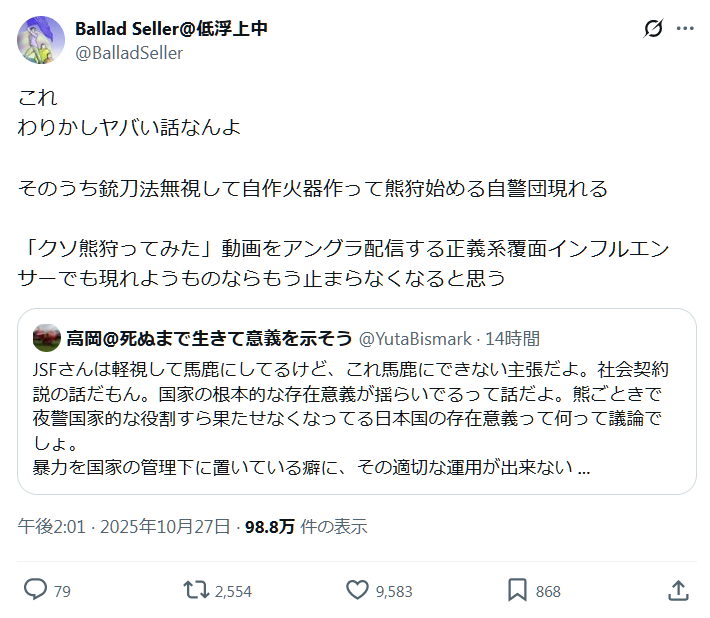Screen dimensions: 710x618
Task: Click the @BalladSeller handle
Action: pyautogui.click(x=129, y=53)
